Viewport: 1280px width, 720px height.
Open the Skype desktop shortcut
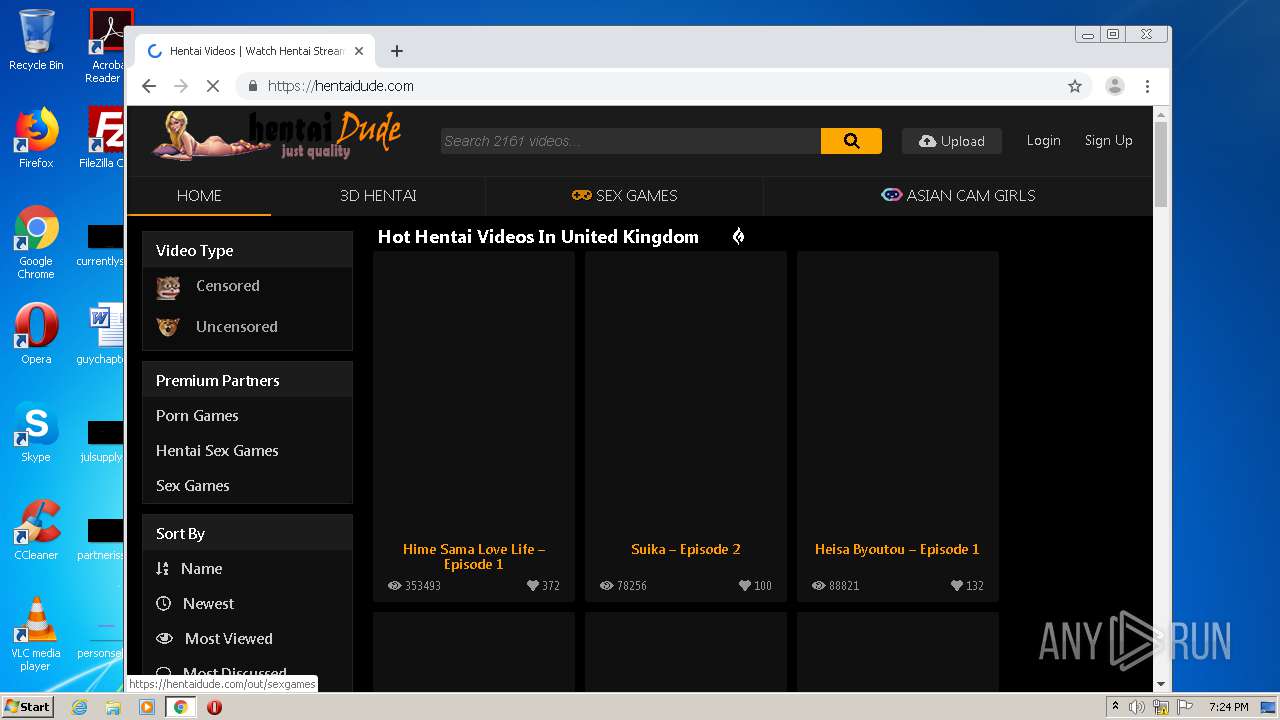click(36, 432)
